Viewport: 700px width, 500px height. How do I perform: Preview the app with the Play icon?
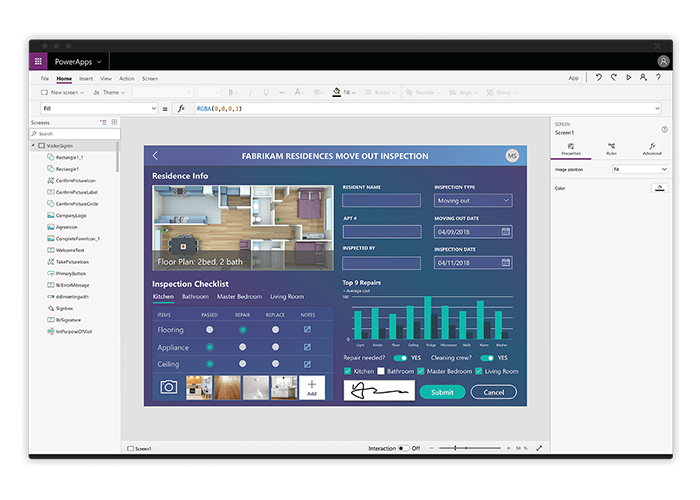coord(628,77)
